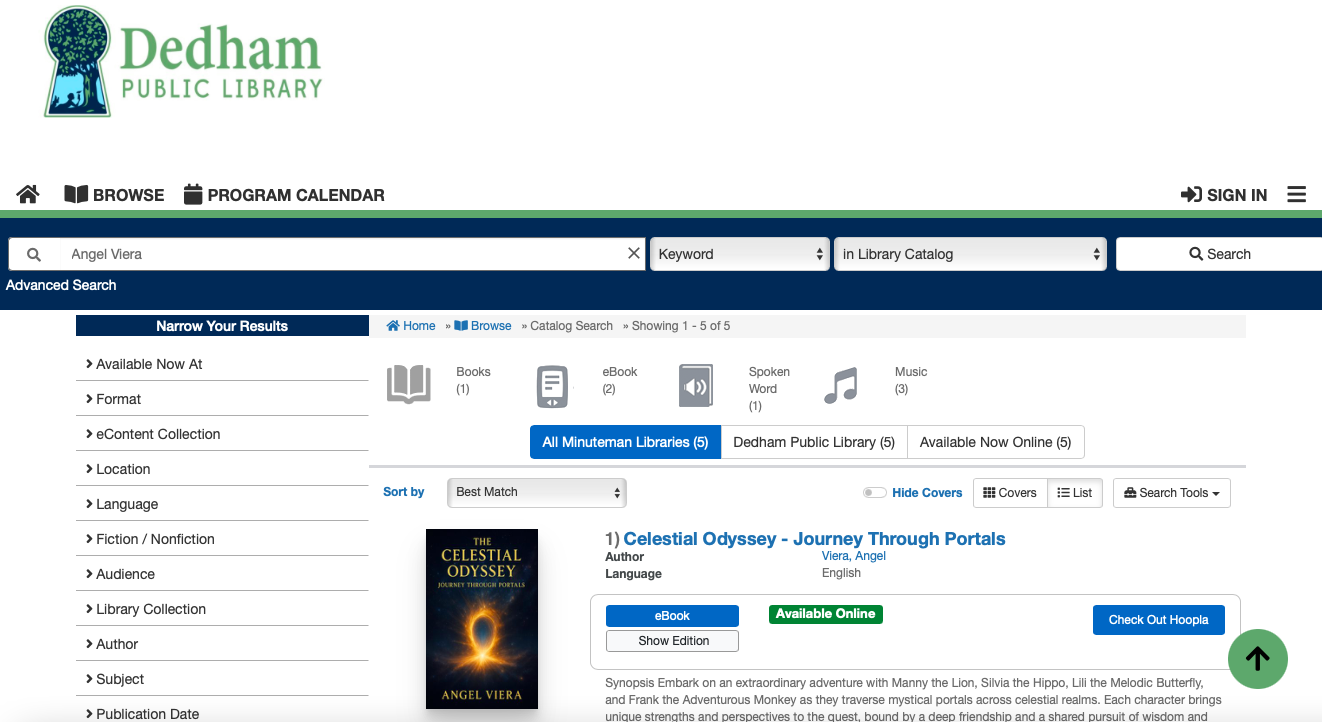Filter results by Music note icon
The image size is (1322, 722).
(x=841, y=386)
